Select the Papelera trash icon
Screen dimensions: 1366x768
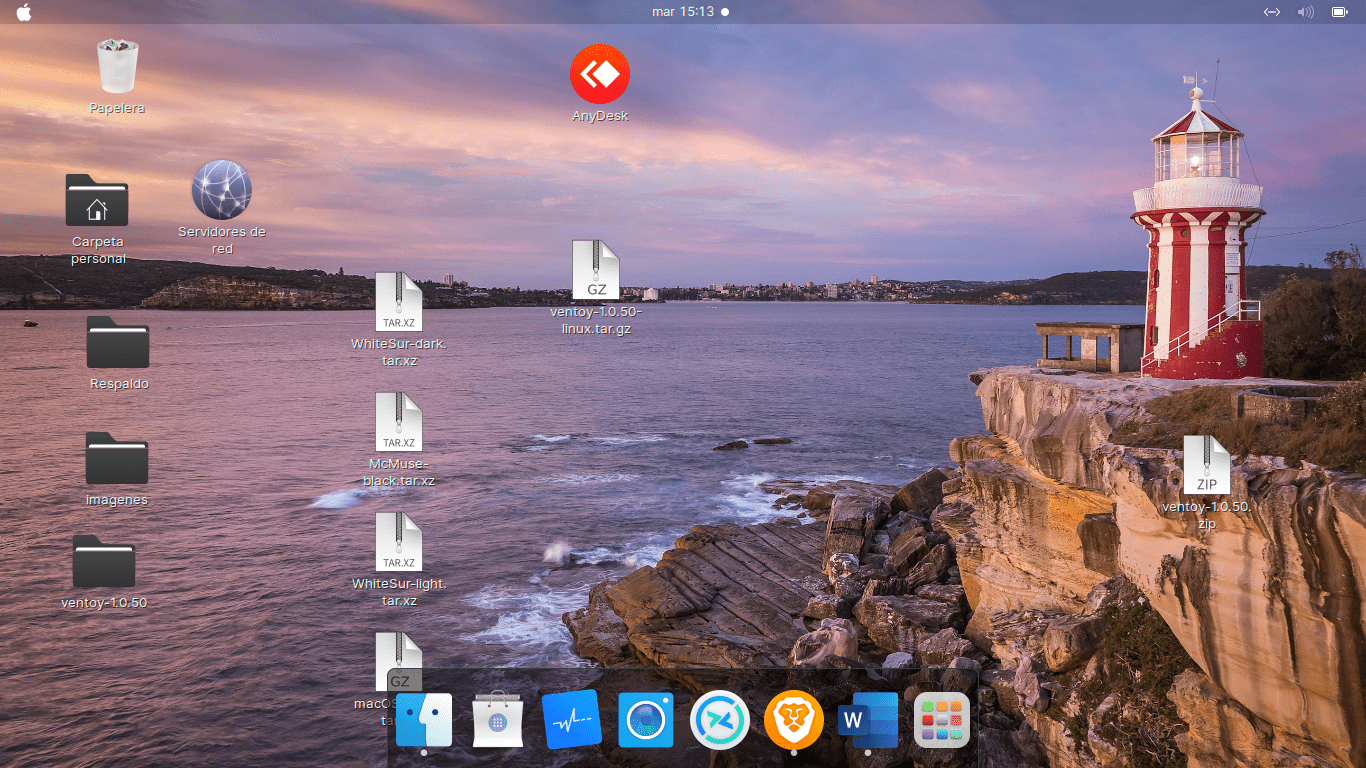117,67
